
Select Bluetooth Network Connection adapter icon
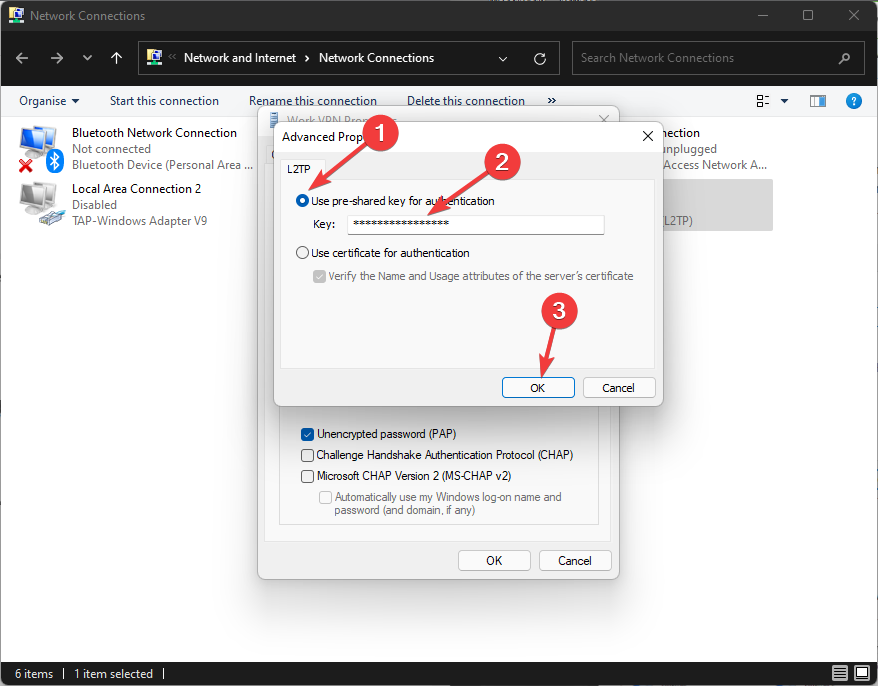tap(40, 148)
